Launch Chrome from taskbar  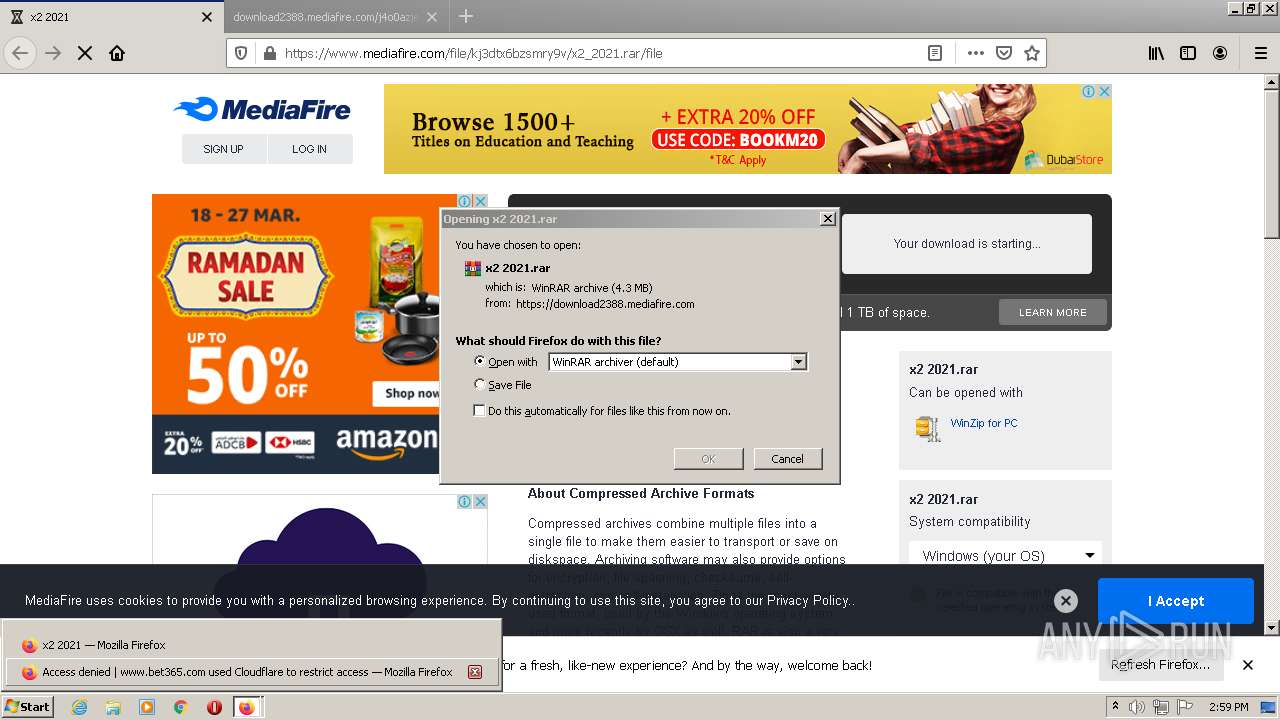click(x=180, y=707)
